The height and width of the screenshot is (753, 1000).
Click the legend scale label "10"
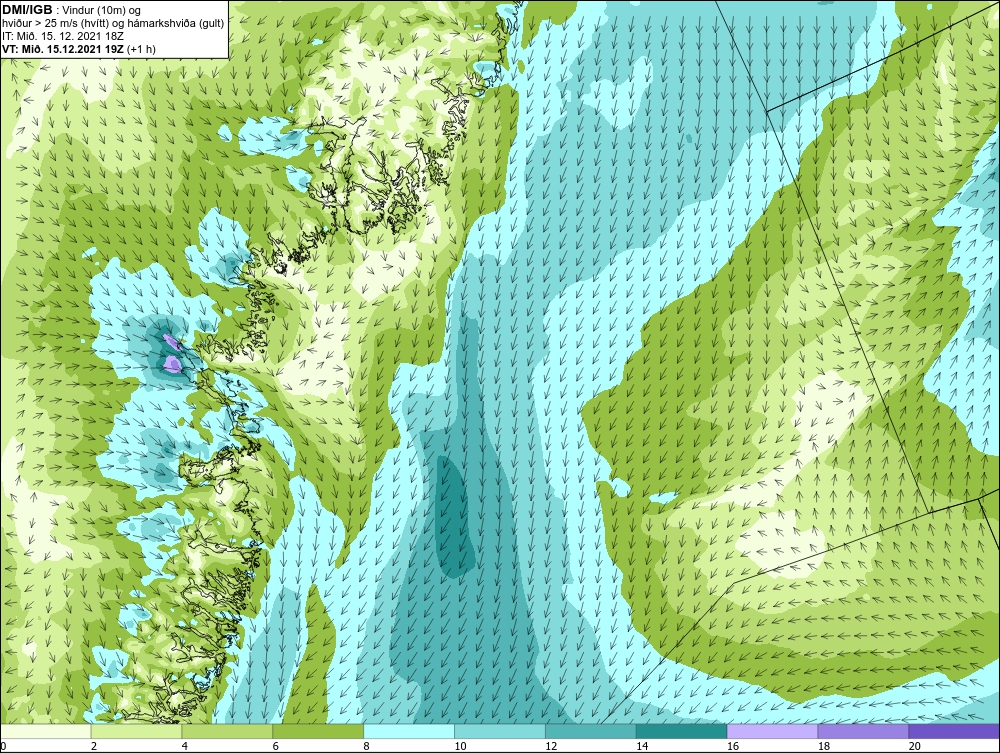click(460, 746)
